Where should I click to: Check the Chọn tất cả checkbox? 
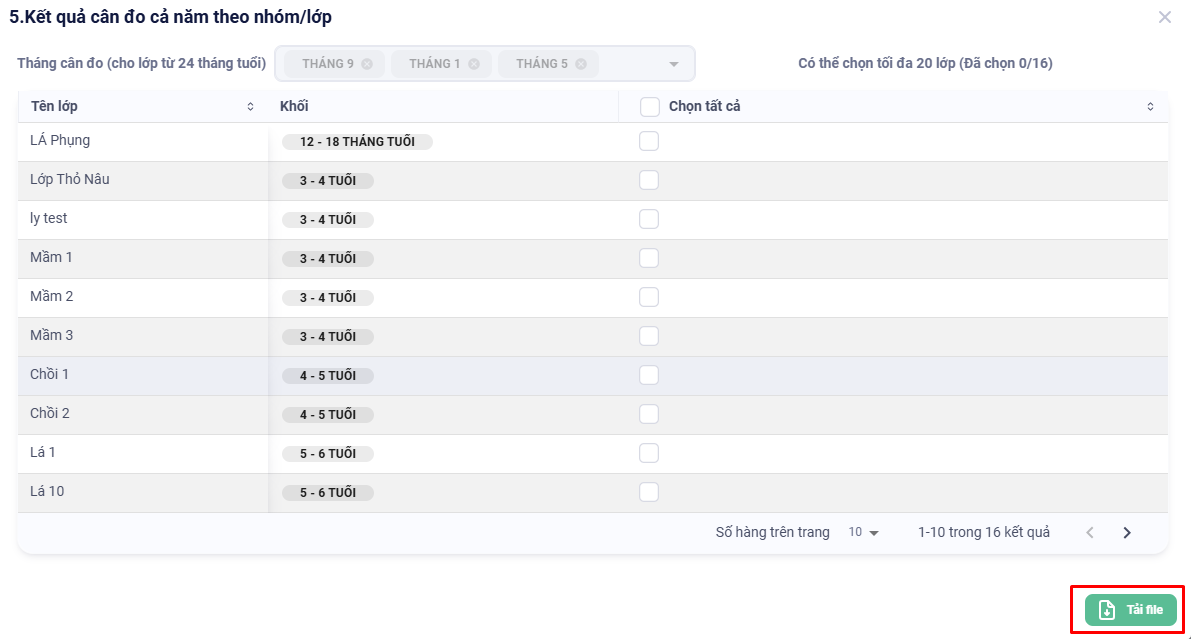(x=650, y=107)
